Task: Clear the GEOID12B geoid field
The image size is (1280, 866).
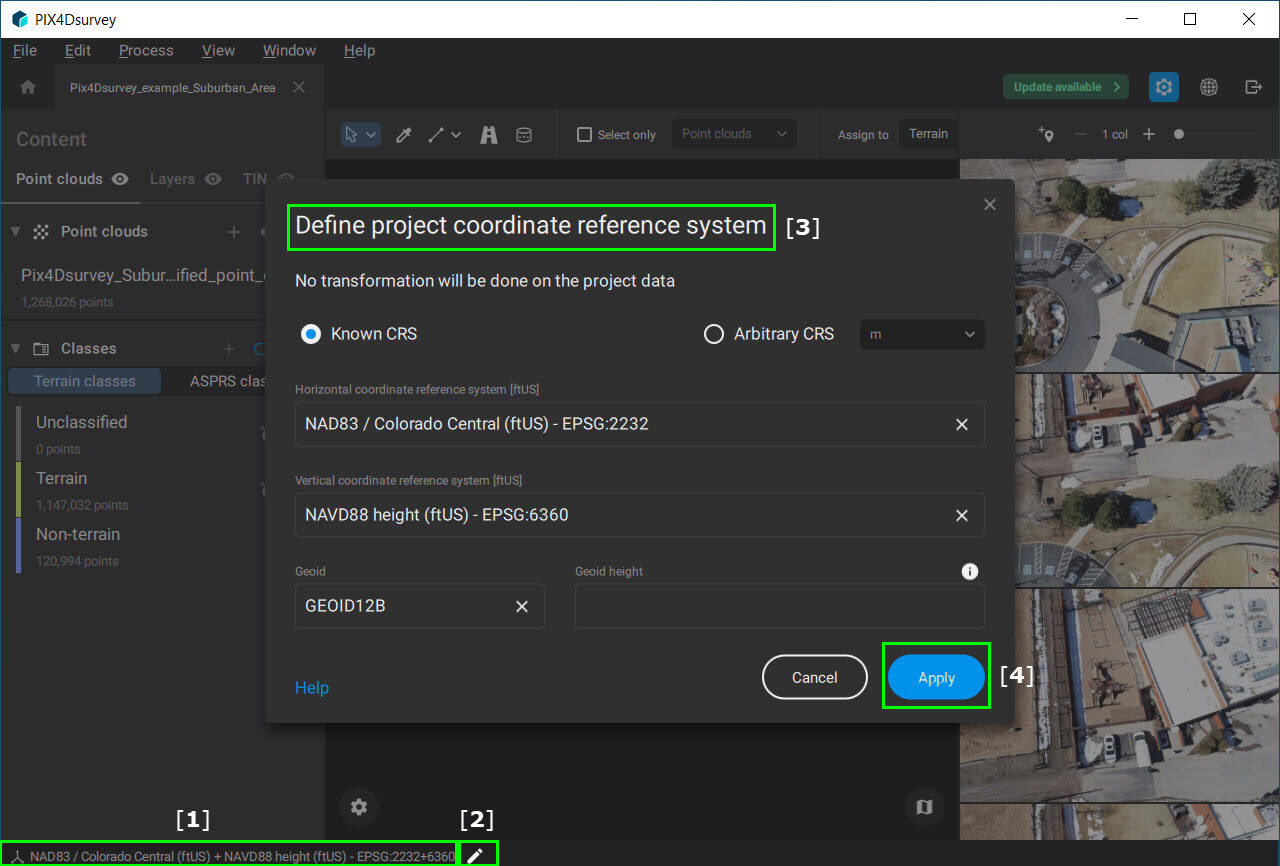Action: (x=522, y=606)
